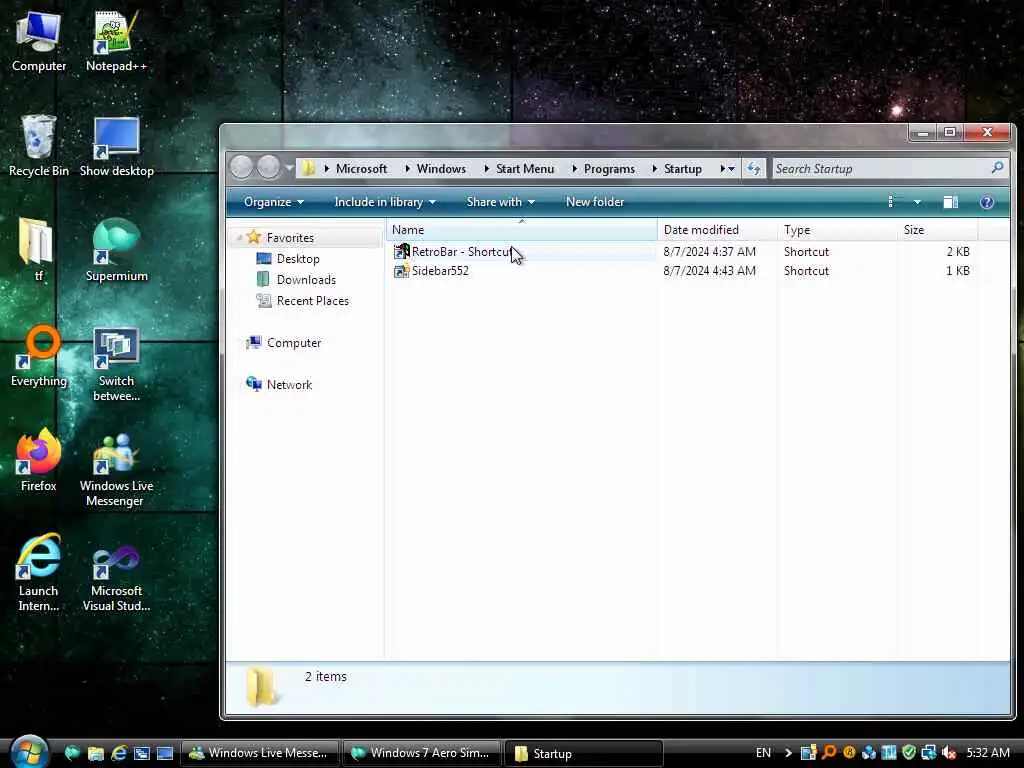This screenshot has width=1024, height=768.
Task: Click the New folder button
Action: click(x=595, y=202)
